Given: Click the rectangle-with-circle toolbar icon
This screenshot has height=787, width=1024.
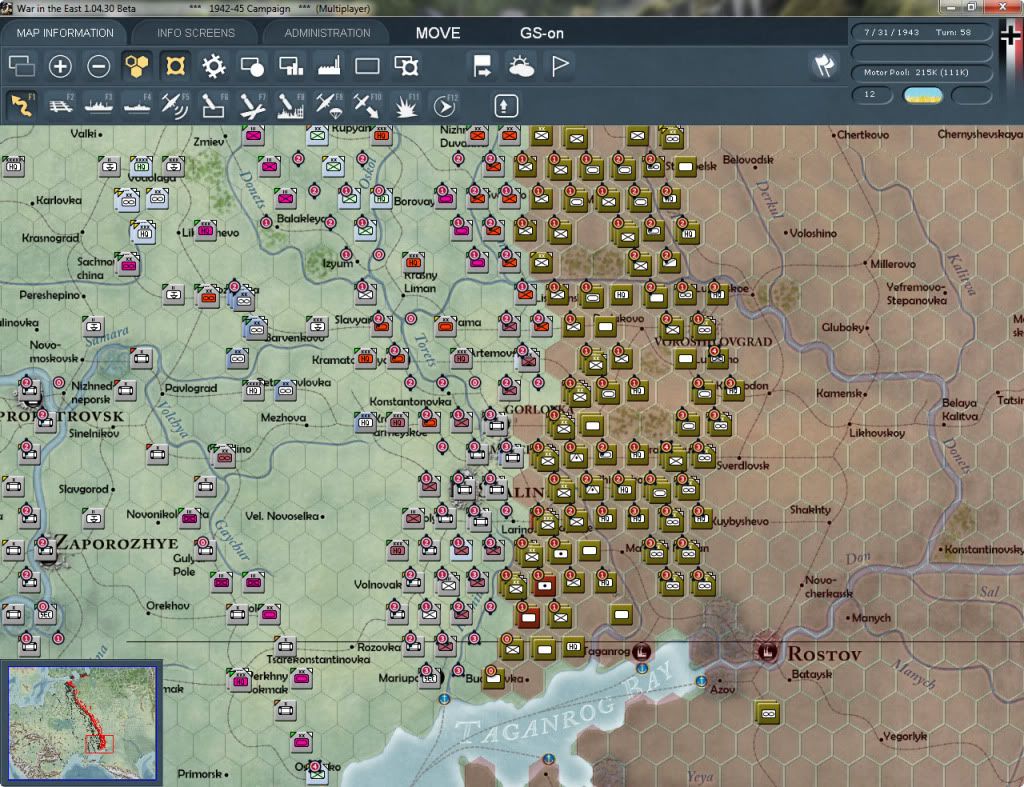Looking at the screenshot, I should pos(252,66).
